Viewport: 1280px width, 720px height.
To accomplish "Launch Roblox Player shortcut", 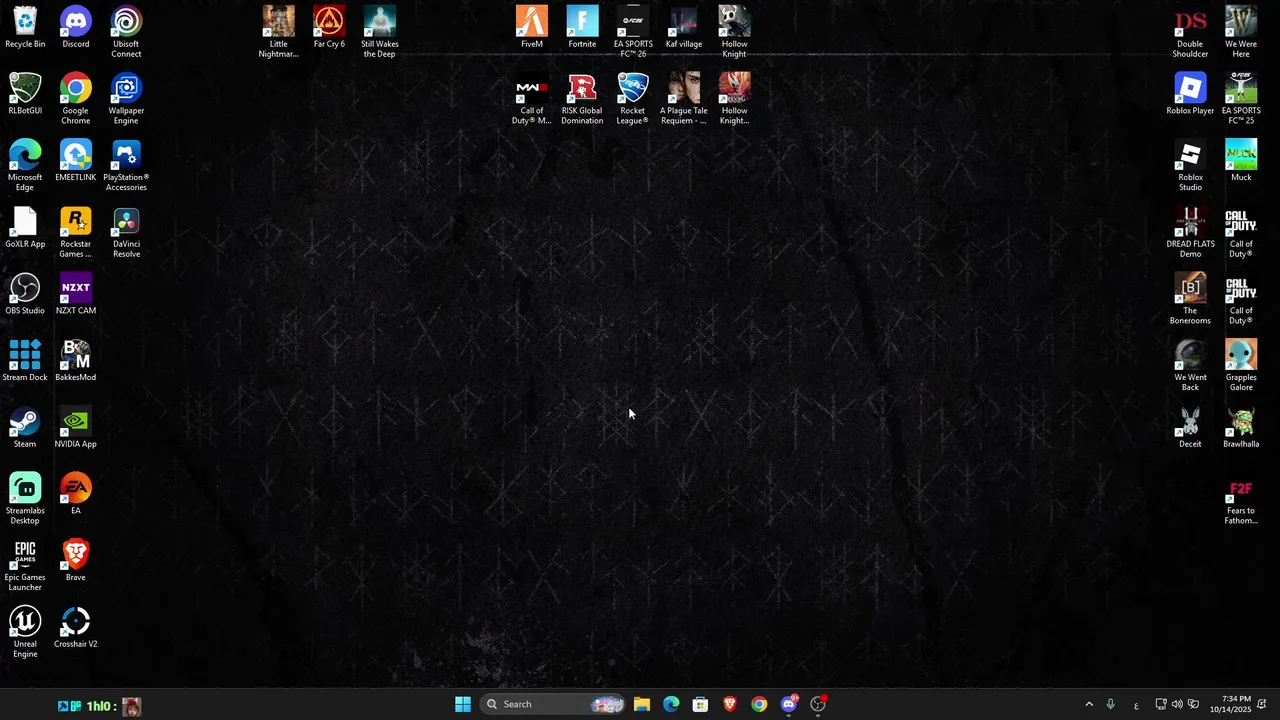I will (1190, 95).
